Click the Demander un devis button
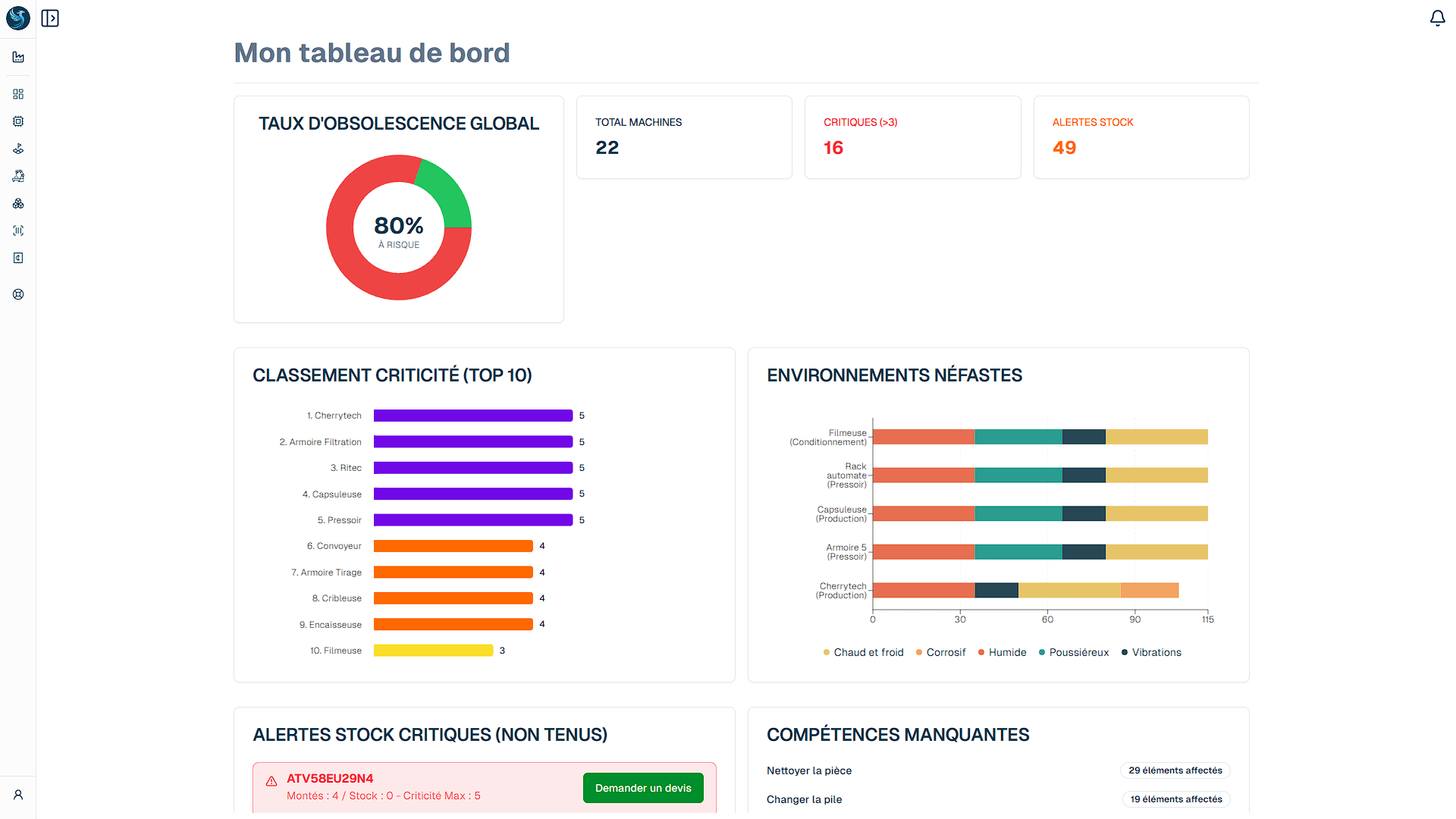1456x819 pixels. [643, 788]
